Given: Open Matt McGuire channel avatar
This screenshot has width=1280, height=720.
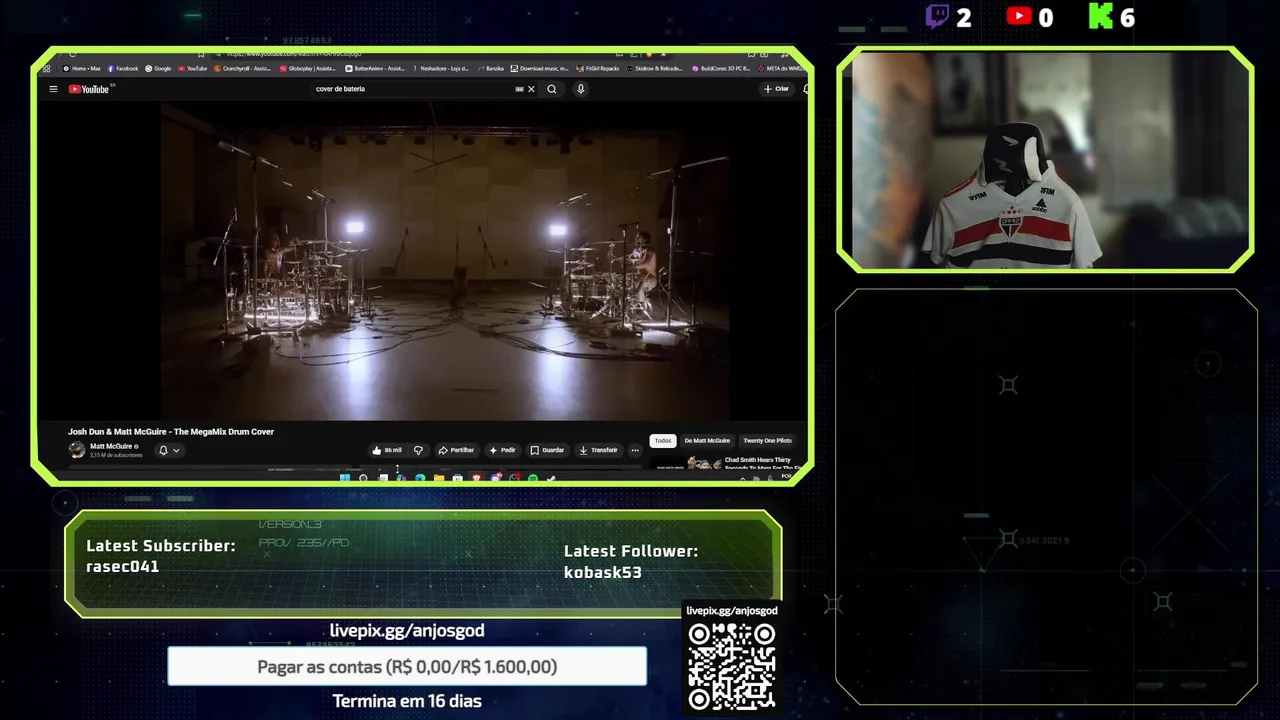Looking at the screenshot, I should [77, 450].
